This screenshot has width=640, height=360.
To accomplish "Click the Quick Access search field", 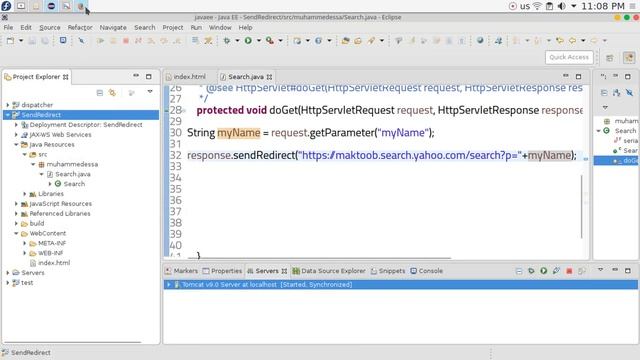I will coord(569,57).
